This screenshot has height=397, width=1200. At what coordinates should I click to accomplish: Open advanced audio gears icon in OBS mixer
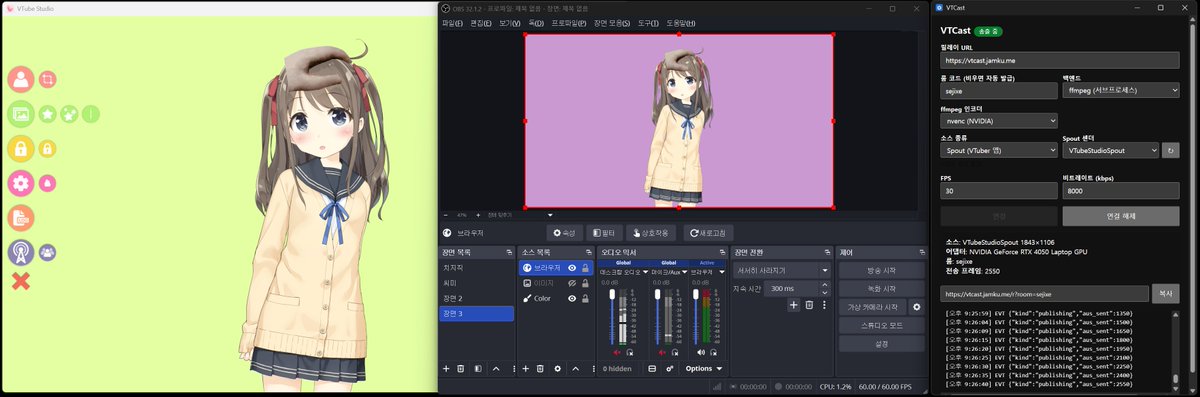[669, 369]
